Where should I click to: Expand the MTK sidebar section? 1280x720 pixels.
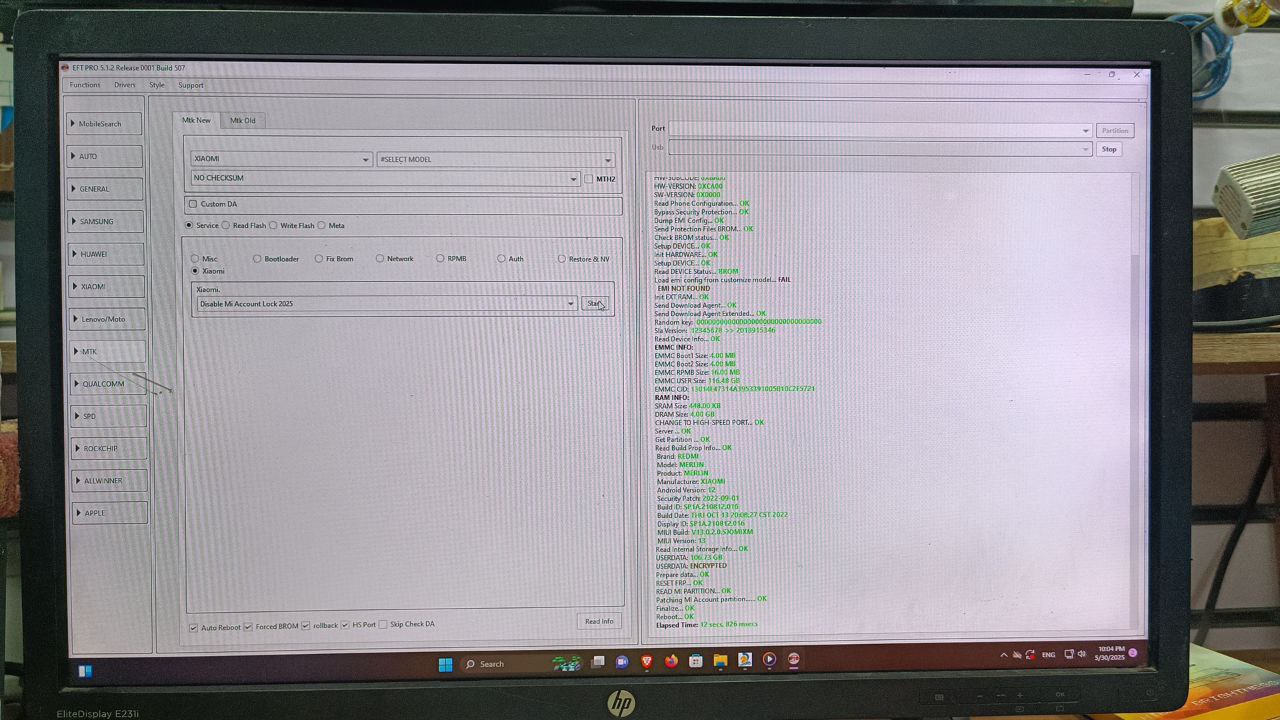click(x=107, y=351)
